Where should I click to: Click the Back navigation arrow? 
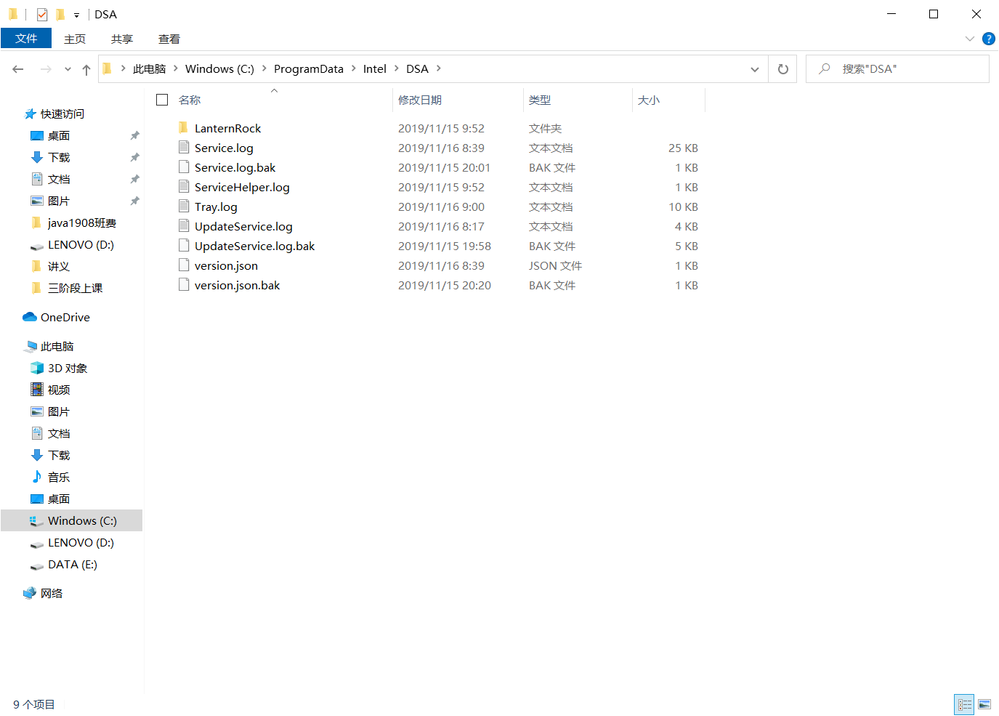(x=18, y=69)
